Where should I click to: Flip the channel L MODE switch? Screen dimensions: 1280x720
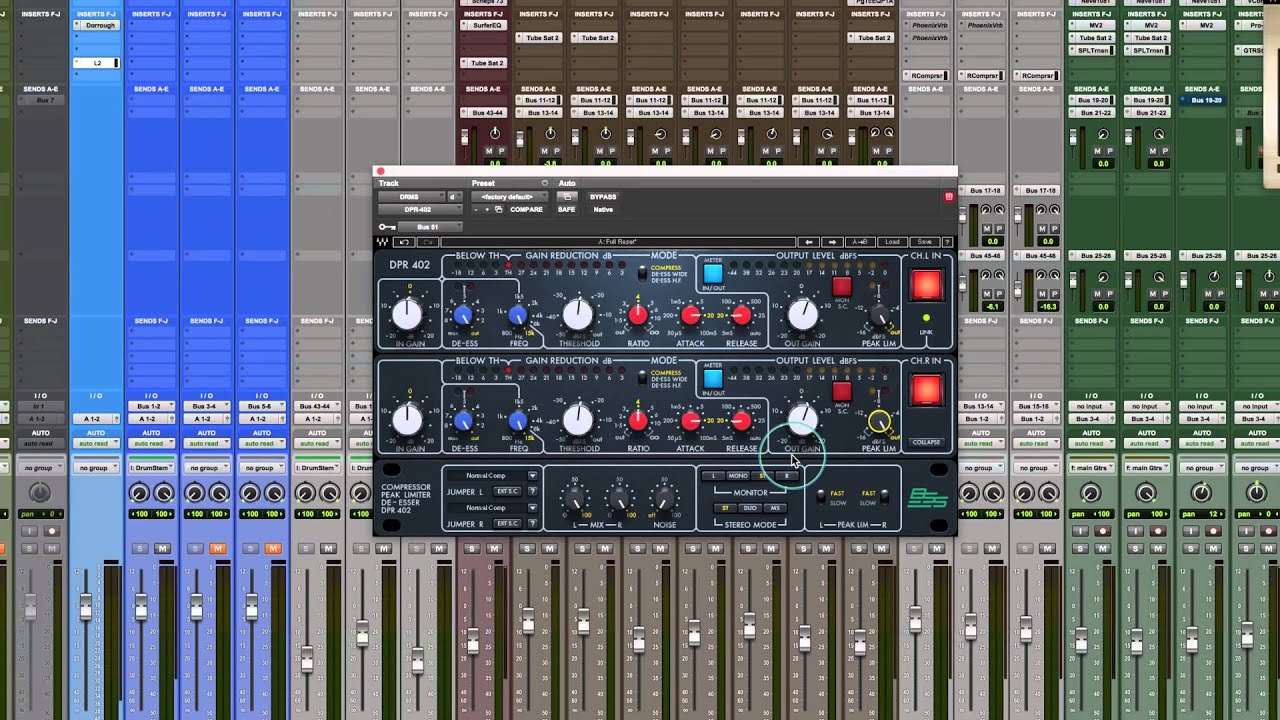pyautogui.click(x=643, y=272)
